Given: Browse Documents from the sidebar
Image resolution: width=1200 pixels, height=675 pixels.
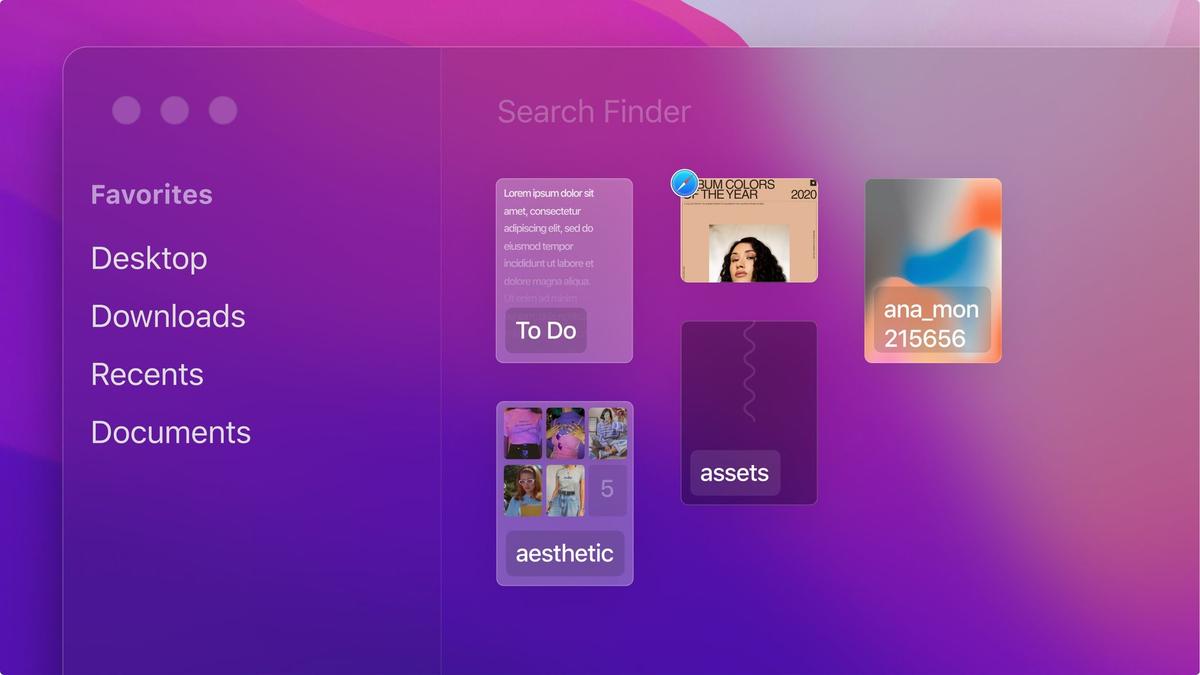Looking at the screenshot, I should 170,432.
